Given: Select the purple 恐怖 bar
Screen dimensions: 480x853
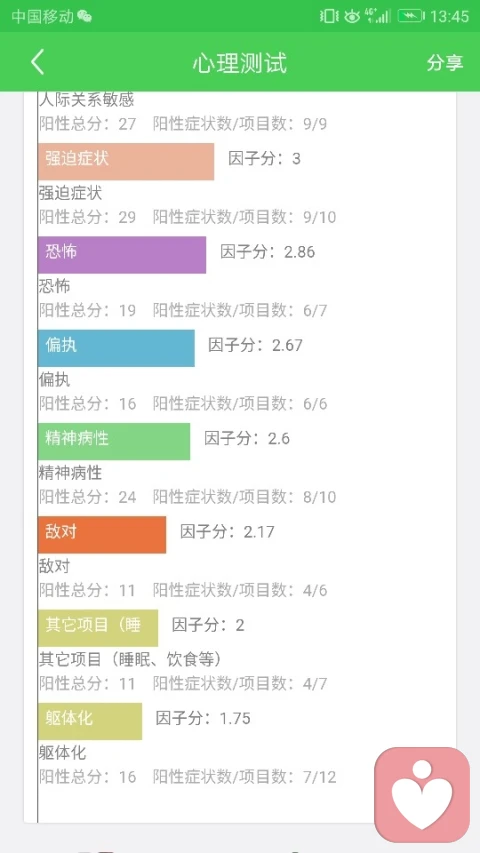Looking at the screenshot, I should coord(122,255).
